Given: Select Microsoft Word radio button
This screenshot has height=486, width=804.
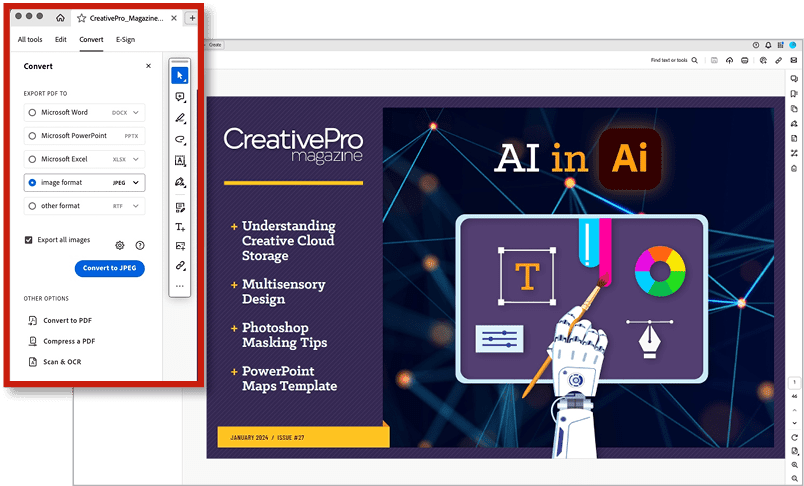Looking at the screenshot, I should [32, 112].
